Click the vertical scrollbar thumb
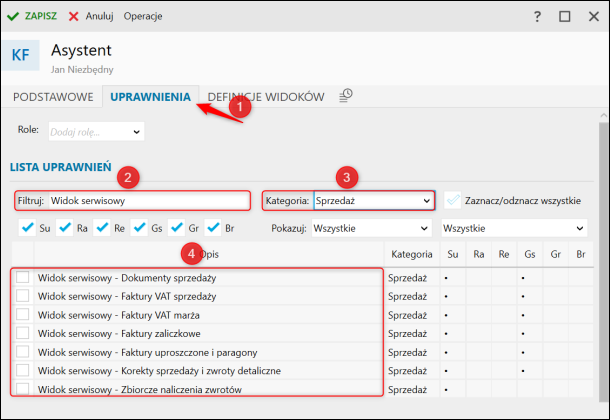Image resolution: width=610 pixels, height=420 pixels. (x=603, y=261)
